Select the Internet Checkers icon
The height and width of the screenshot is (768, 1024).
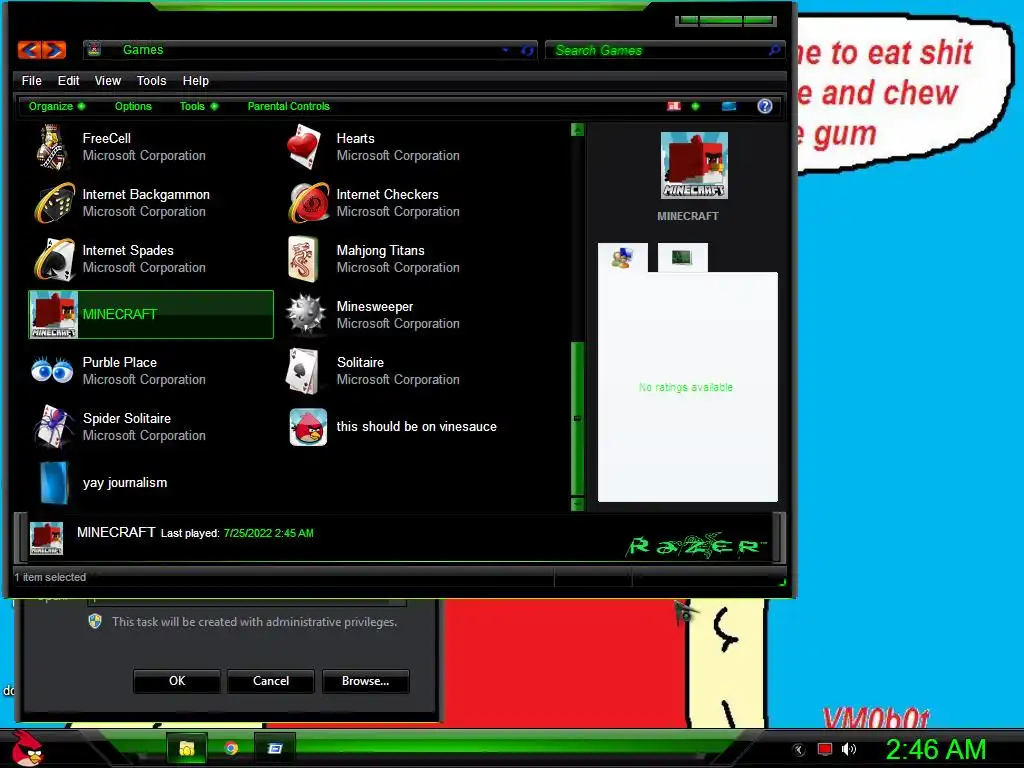coord(308,202)
